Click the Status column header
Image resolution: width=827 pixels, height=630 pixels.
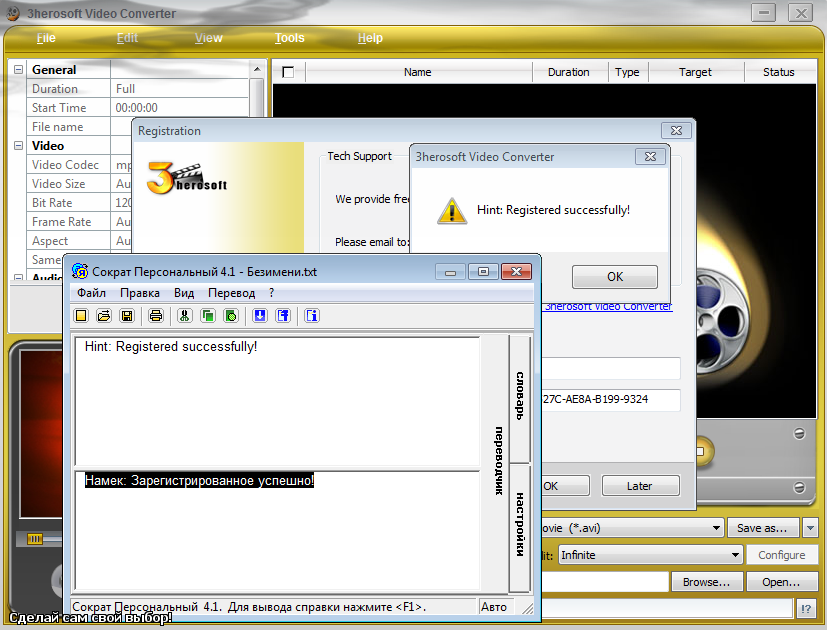pyautogui.click(x=778, y=72)
